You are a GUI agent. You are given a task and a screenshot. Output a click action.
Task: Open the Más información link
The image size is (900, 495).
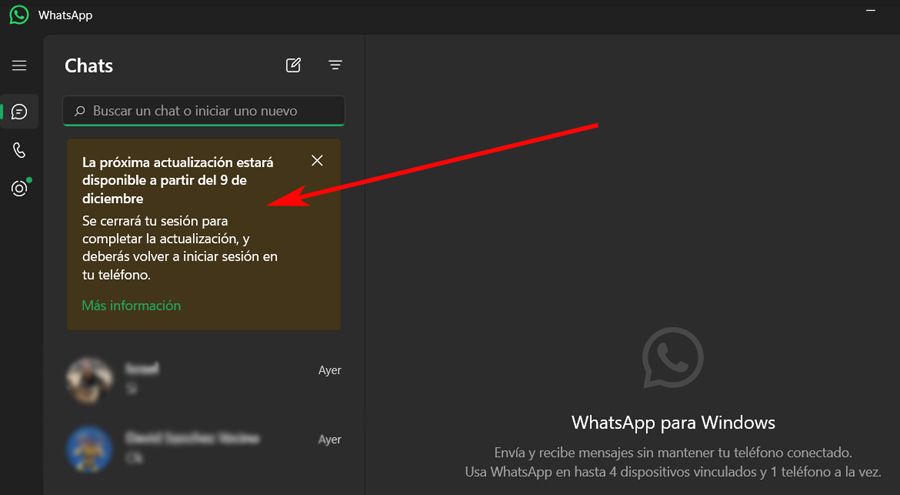131,306
